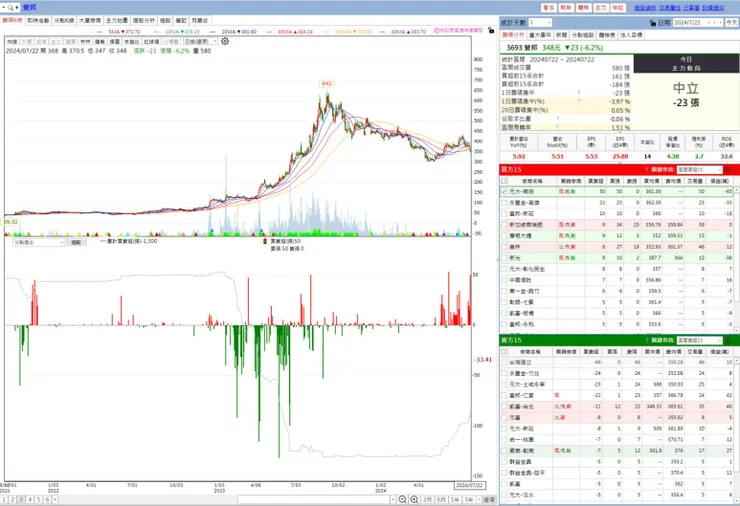The height and width of the screenshot is (506, 740).
Task: Check the 中國信託 broker row
Action: 505,280
